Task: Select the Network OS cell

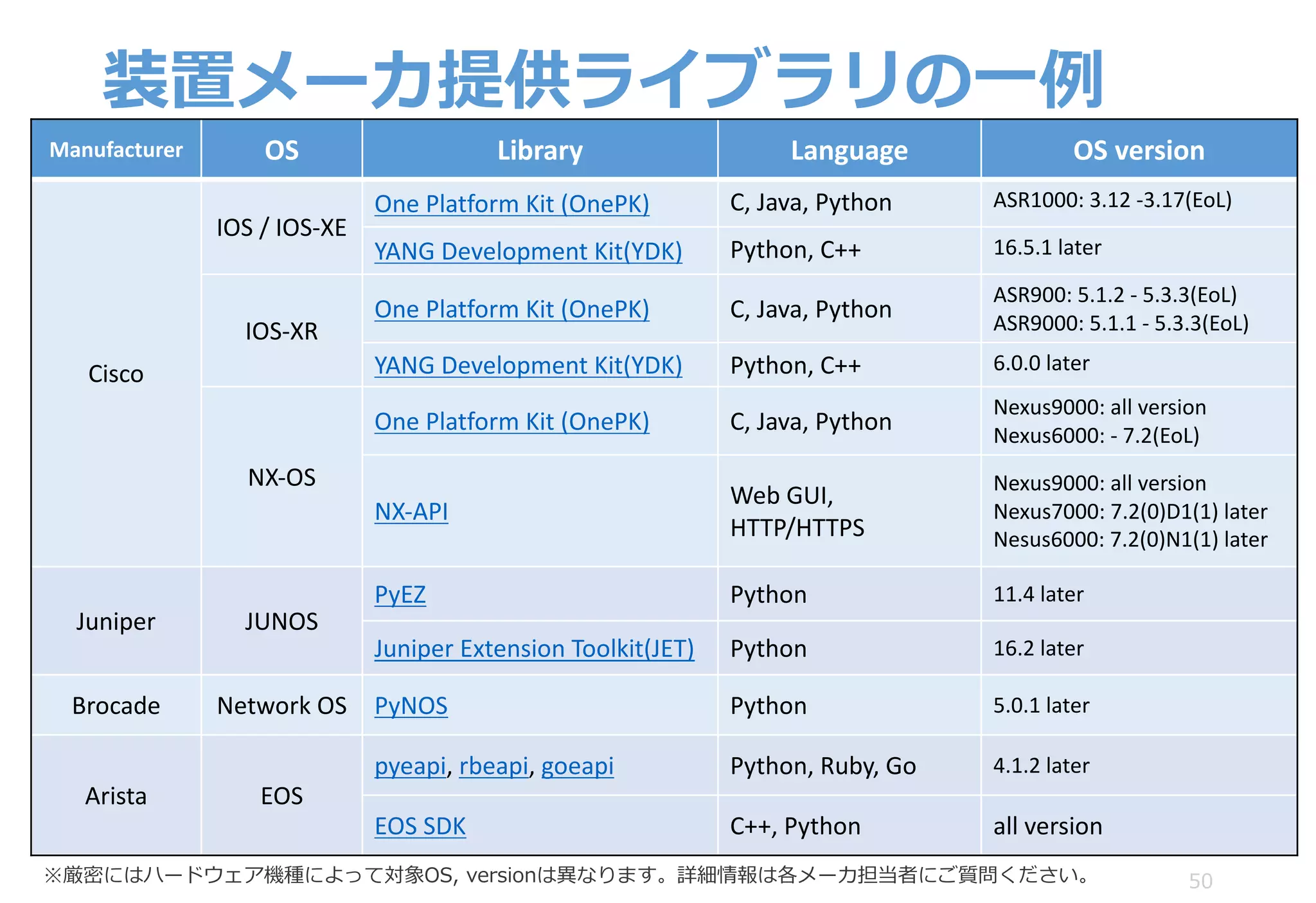Action: (282, 706)
